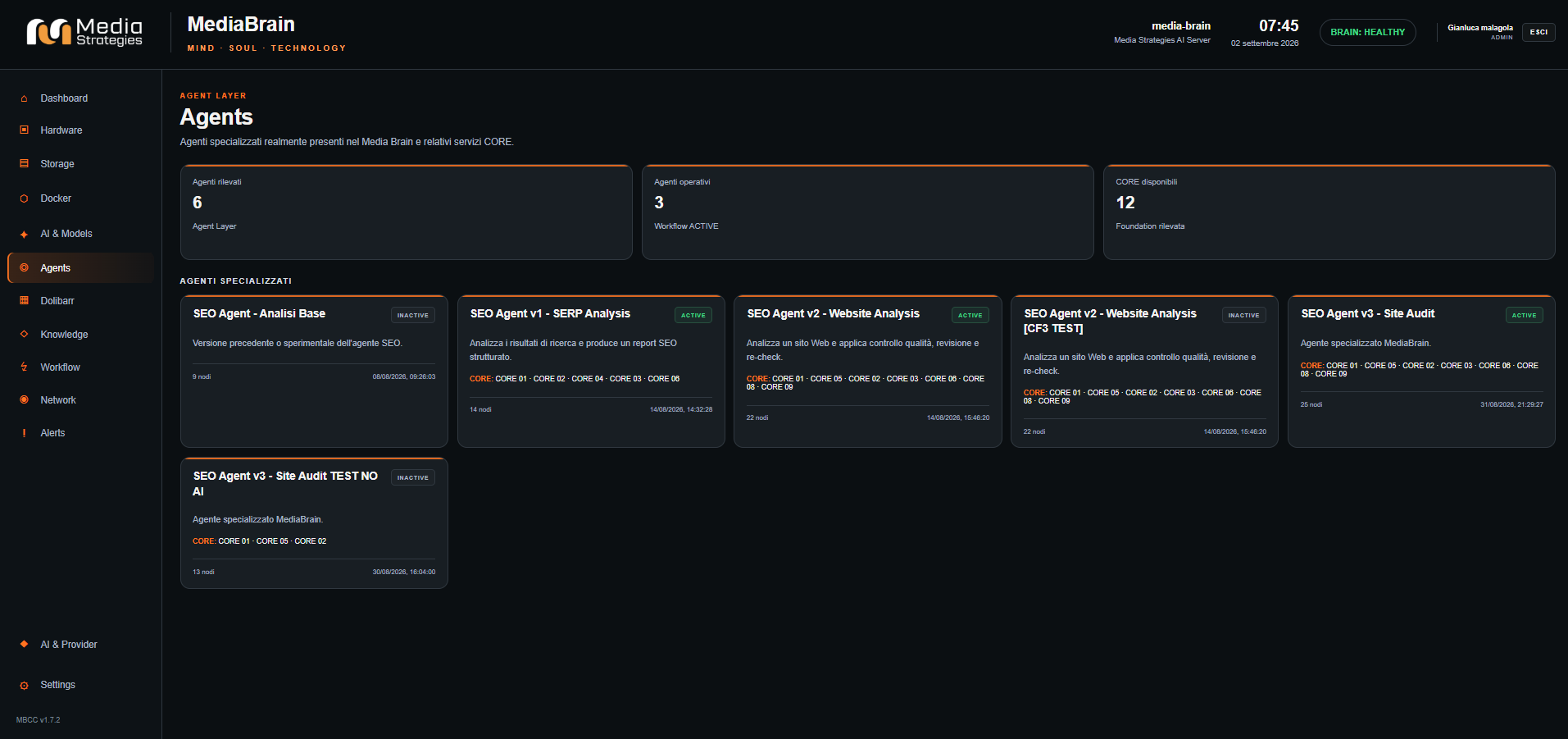Click the Knowledge diamond icon

click(x=24, y=334)
